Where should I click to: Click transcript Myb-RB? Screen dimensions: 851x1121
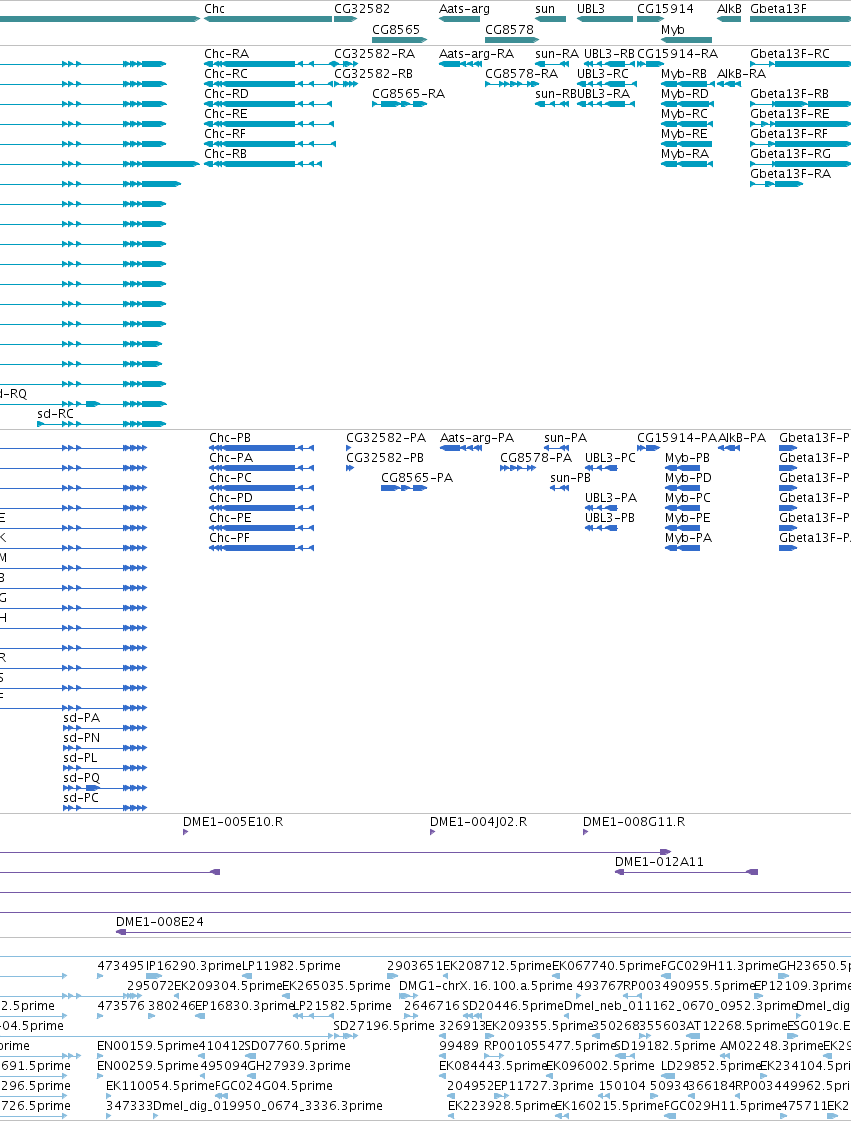(684, 74)
